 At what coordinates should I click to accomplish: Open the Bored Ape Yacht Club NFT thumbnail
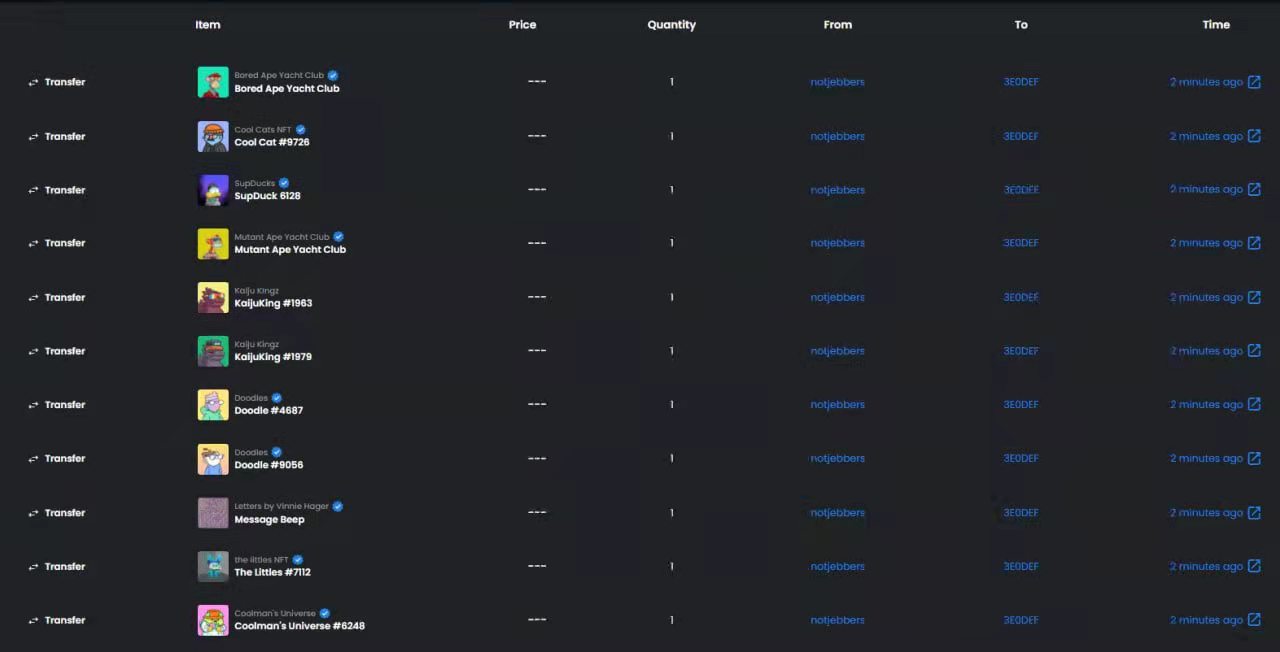tap(213, 82)
